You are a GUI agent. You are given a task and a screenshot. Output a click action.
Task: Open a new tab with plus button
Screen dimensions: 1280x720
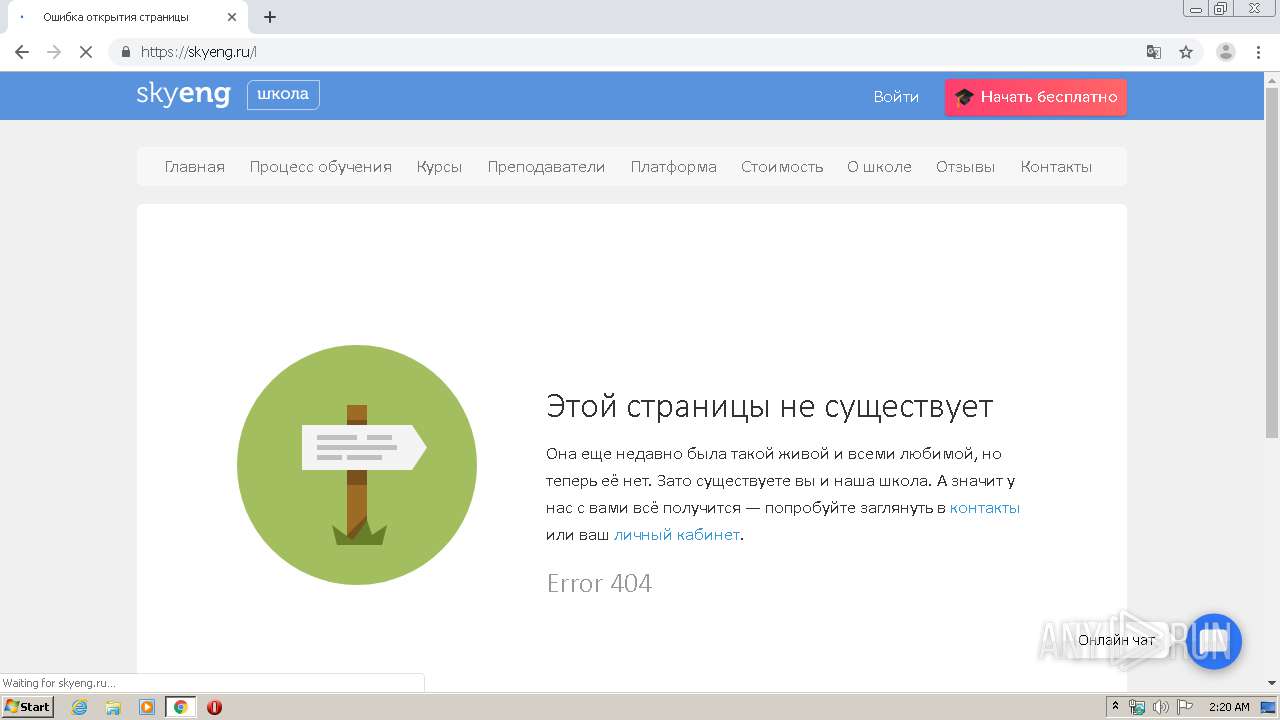[270, 17]
